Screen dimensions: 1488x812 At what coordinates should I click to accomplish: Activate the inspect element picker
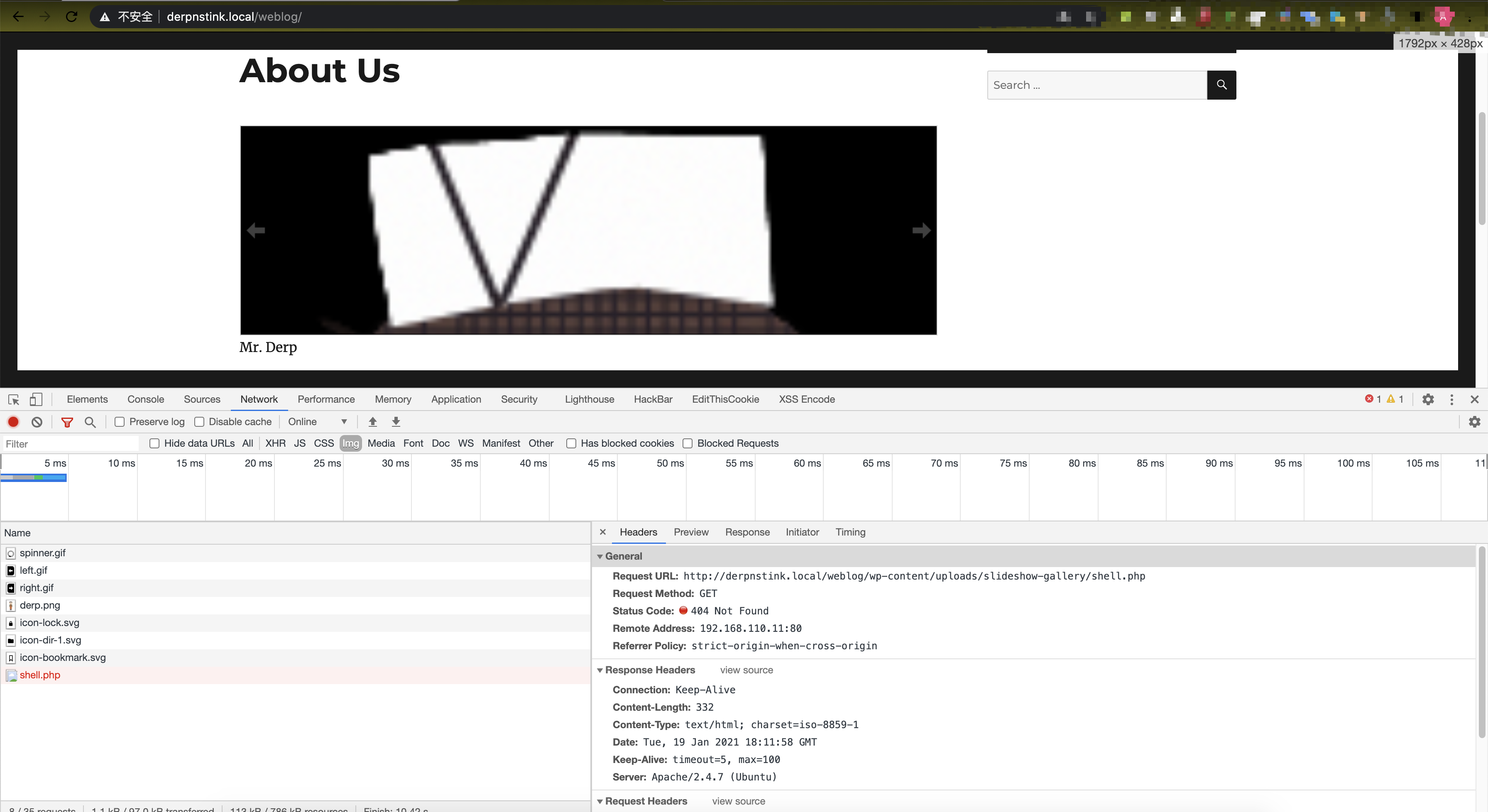coord(14,399)
